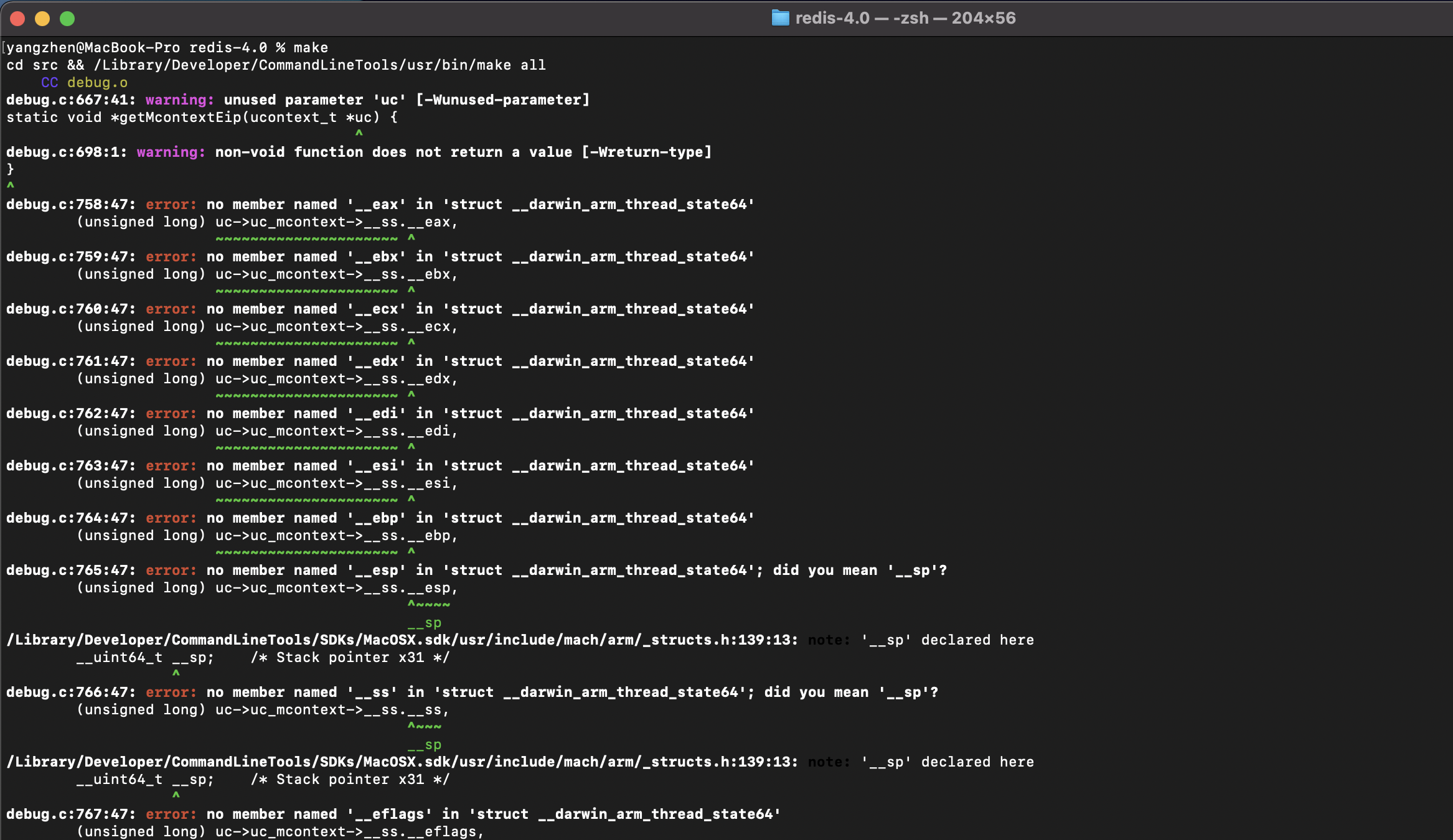Click code line ending '__ss.__eax,'
Viewport: 1453px width, 840px height.
coord(267,222)
